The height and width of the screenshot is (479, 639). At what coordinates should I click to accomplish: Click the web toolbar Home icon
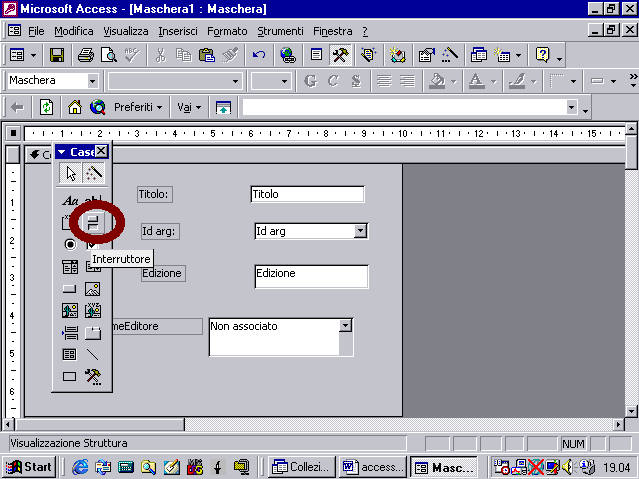[75, 108]
